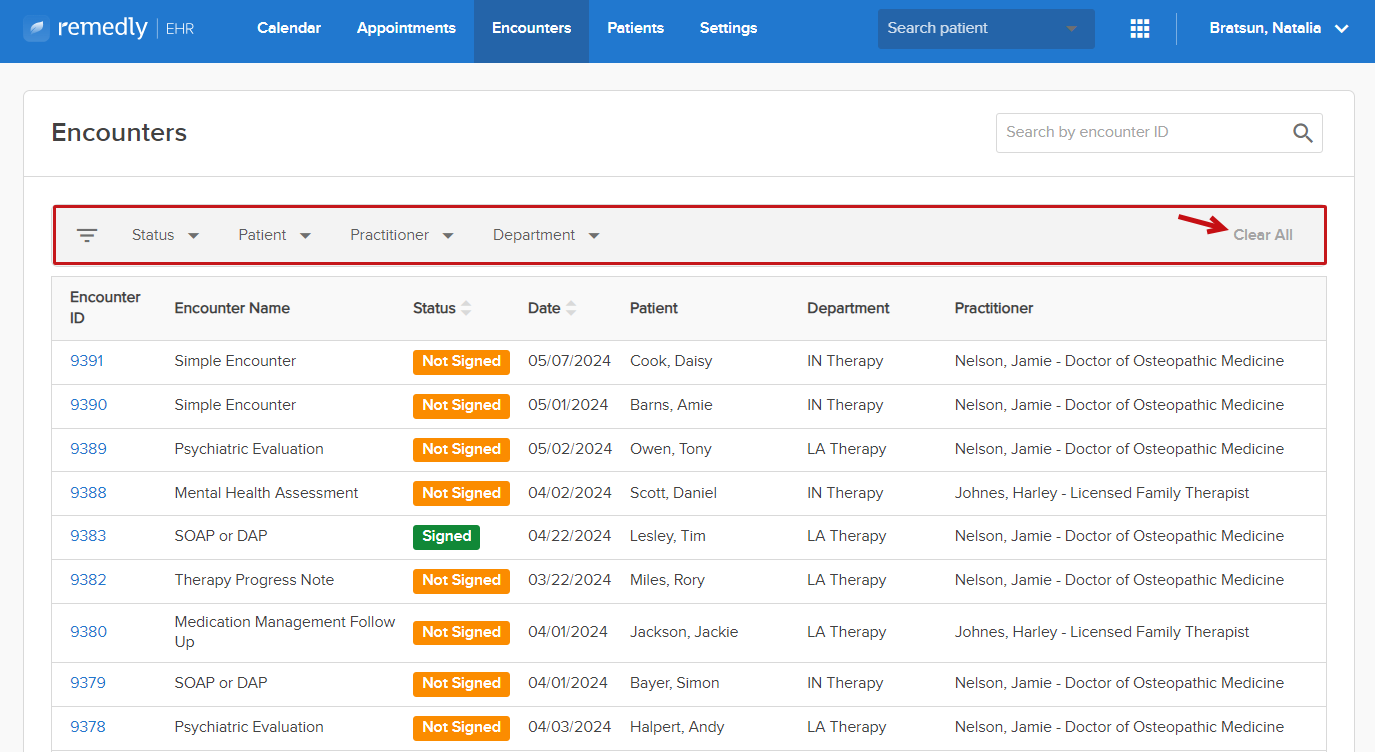Viewport: 1375px width, 752px height.
Task: Go to the Patients tab
Action: (x=635, y=28)
